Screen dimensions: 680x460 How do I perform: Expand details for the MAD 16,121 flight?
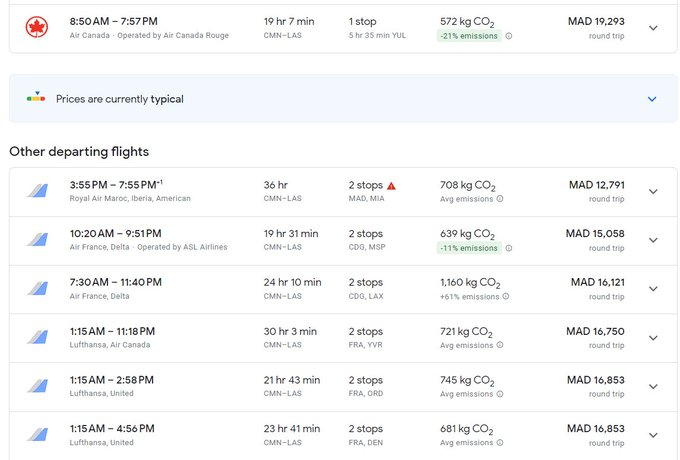pos(653,289)
